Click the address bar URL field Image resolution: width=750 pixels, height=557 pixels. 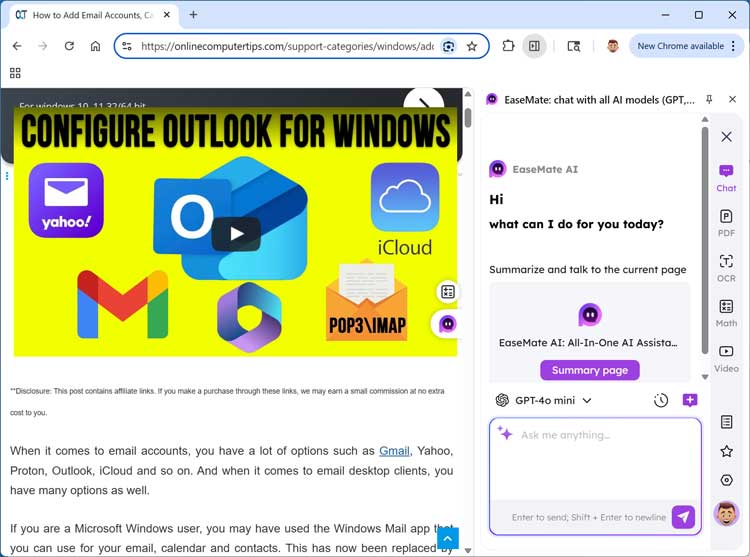(x=287, y=46)
